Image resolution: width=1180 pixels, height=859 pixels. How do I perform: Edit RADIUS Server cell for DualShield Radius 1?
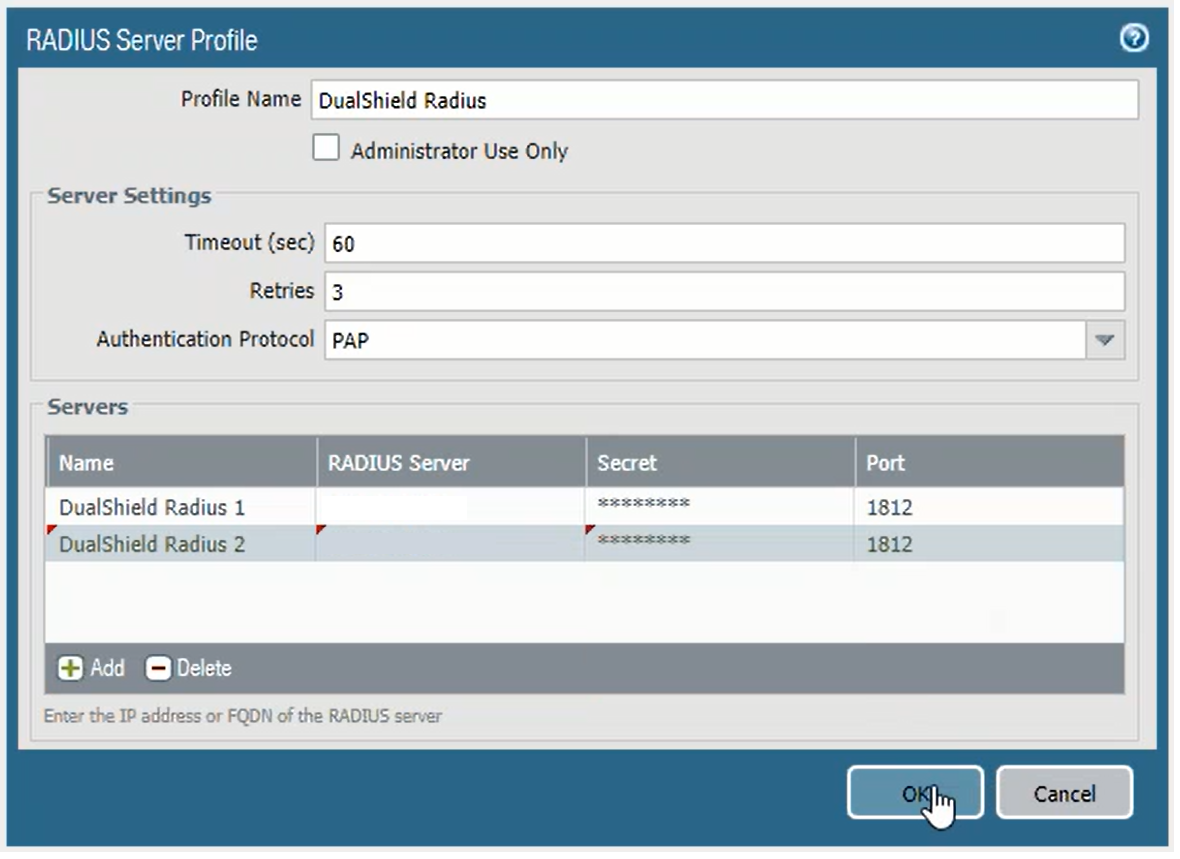tap(451, 507)
